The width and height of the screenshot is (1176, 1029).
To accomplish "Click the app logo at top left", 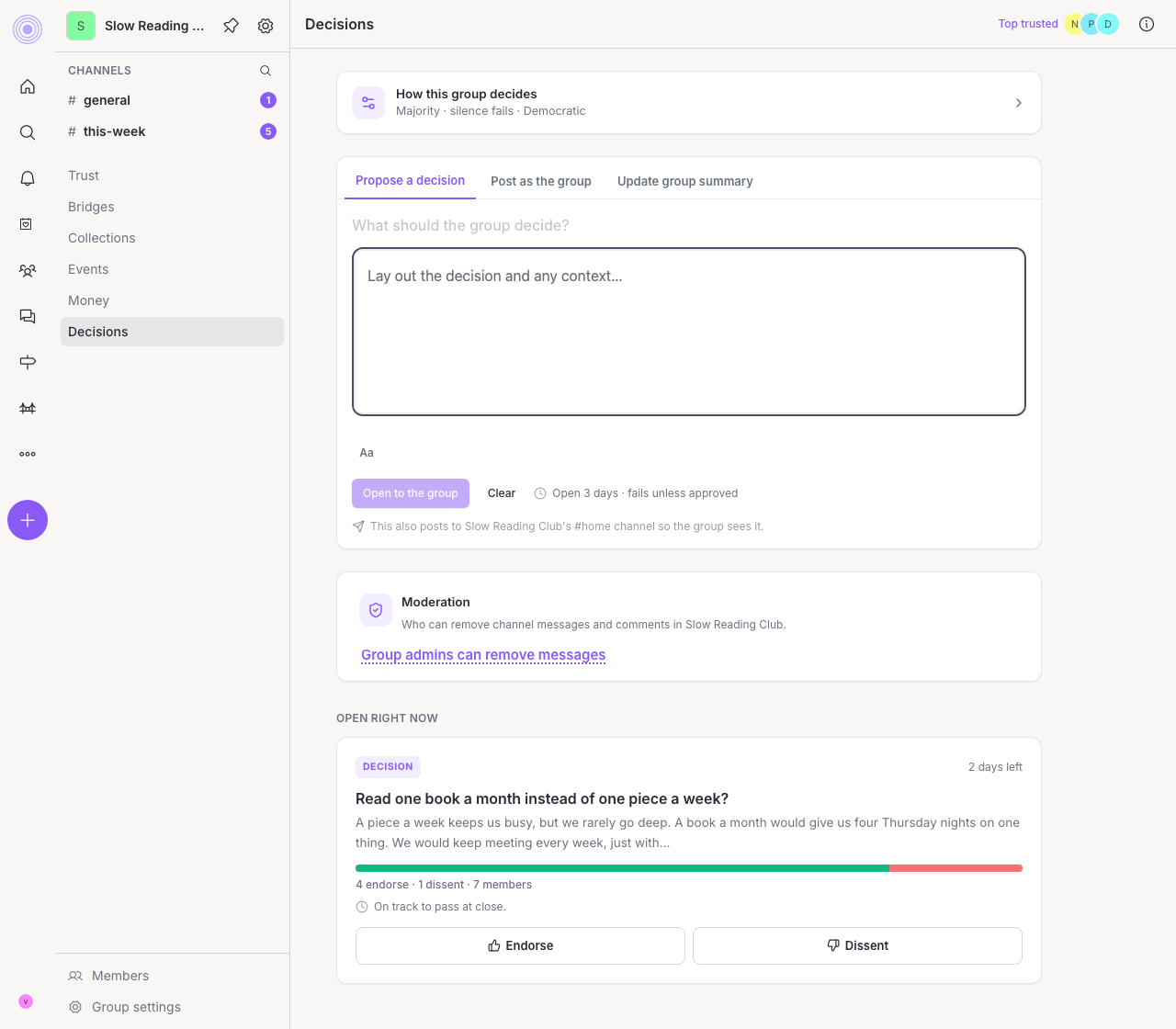I will pyautogui.click(x=28, y=29).
